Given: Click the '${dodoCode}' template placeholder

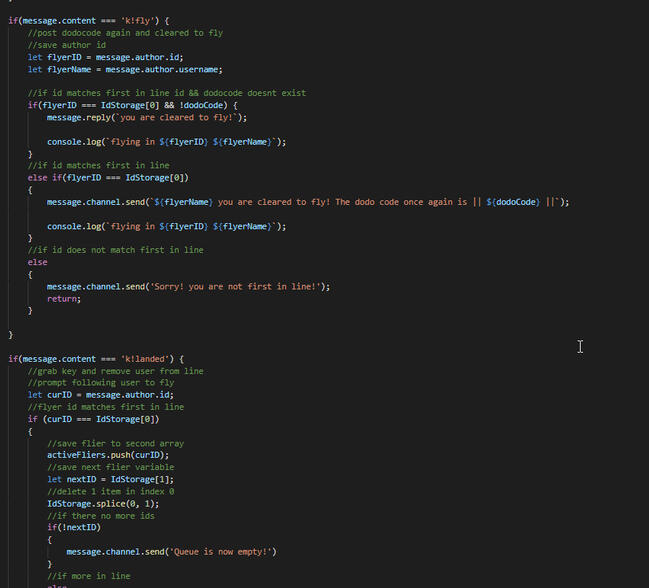Looking at the screenshot, I should coord(512,202).
